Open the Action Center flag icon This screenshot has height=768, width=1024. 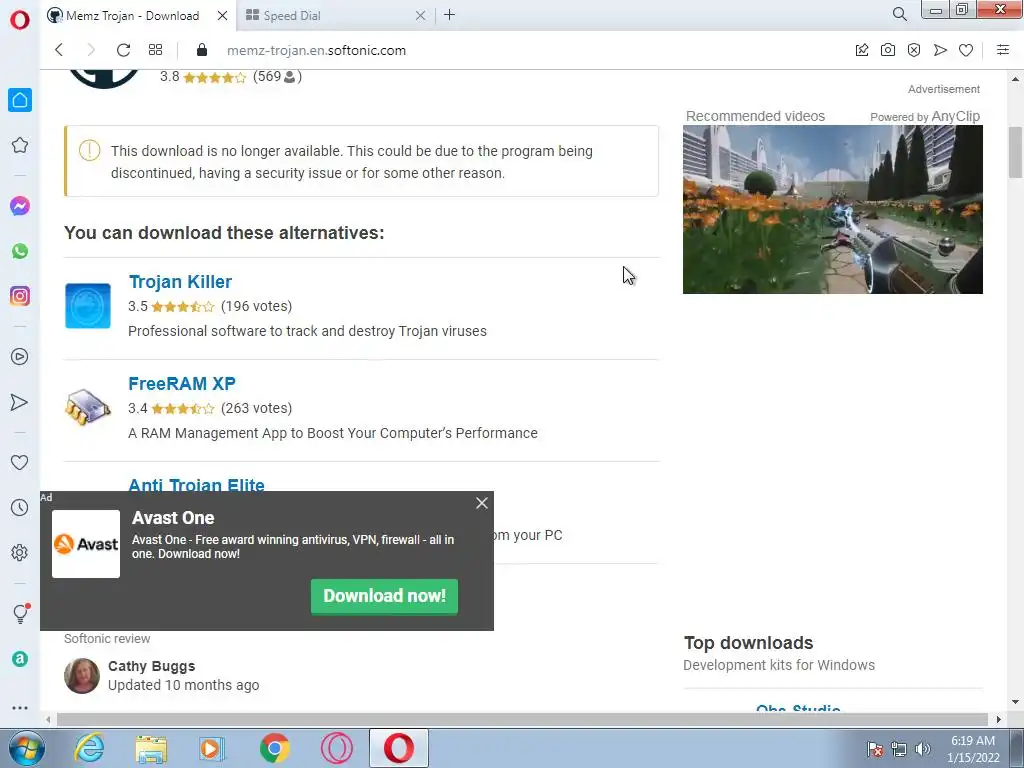[875, 749]
